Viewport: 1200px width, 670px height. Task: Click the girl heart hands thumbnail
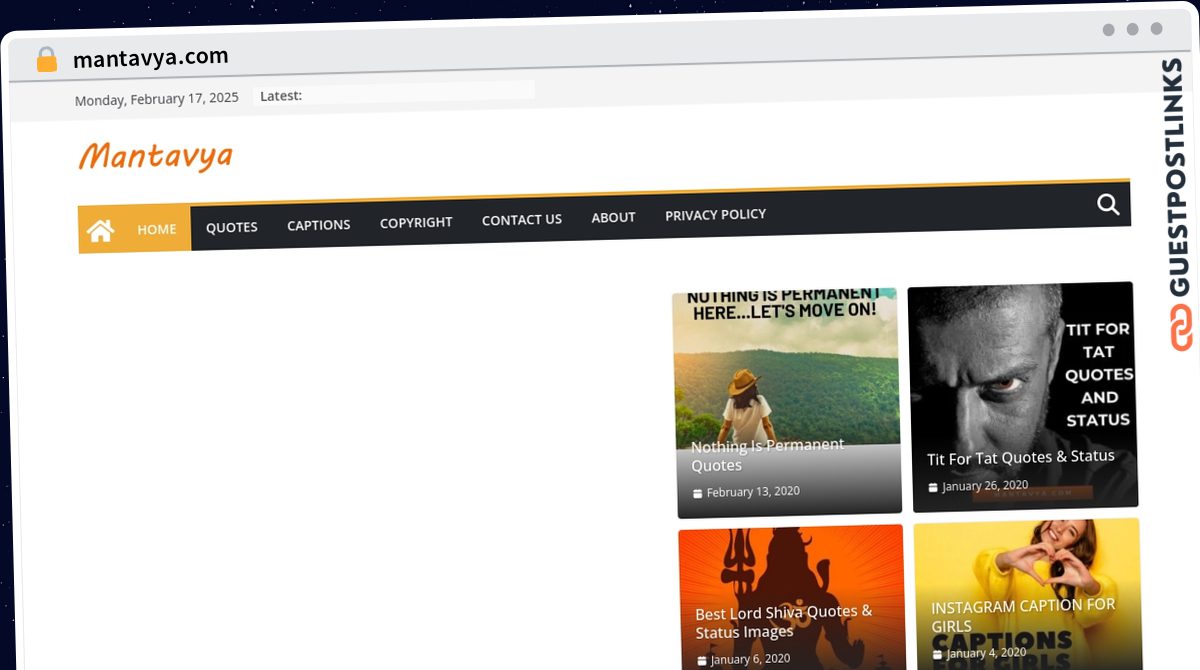(x=1027, y=594)
